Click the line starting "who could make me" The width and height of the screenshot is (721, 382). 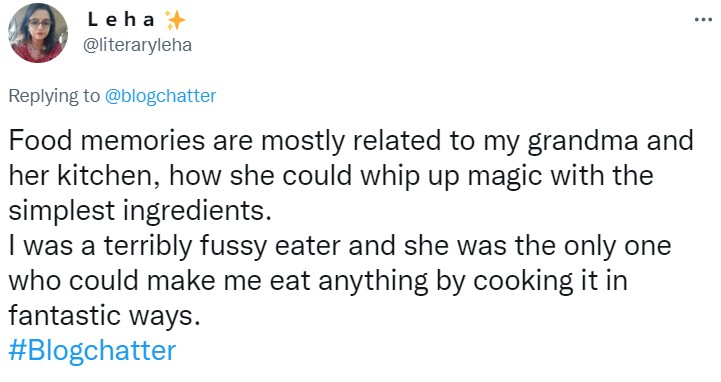(x=318, y=280)
